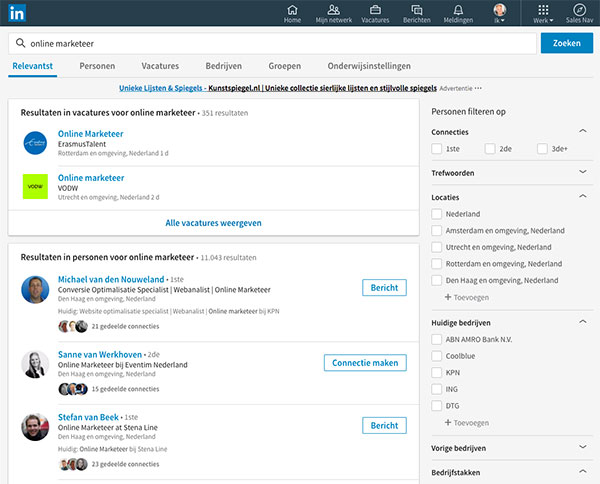The height and width of the screenshot is (484, 600).
Task: Open the ad options three-dot menu
Action: coord(478,88)
